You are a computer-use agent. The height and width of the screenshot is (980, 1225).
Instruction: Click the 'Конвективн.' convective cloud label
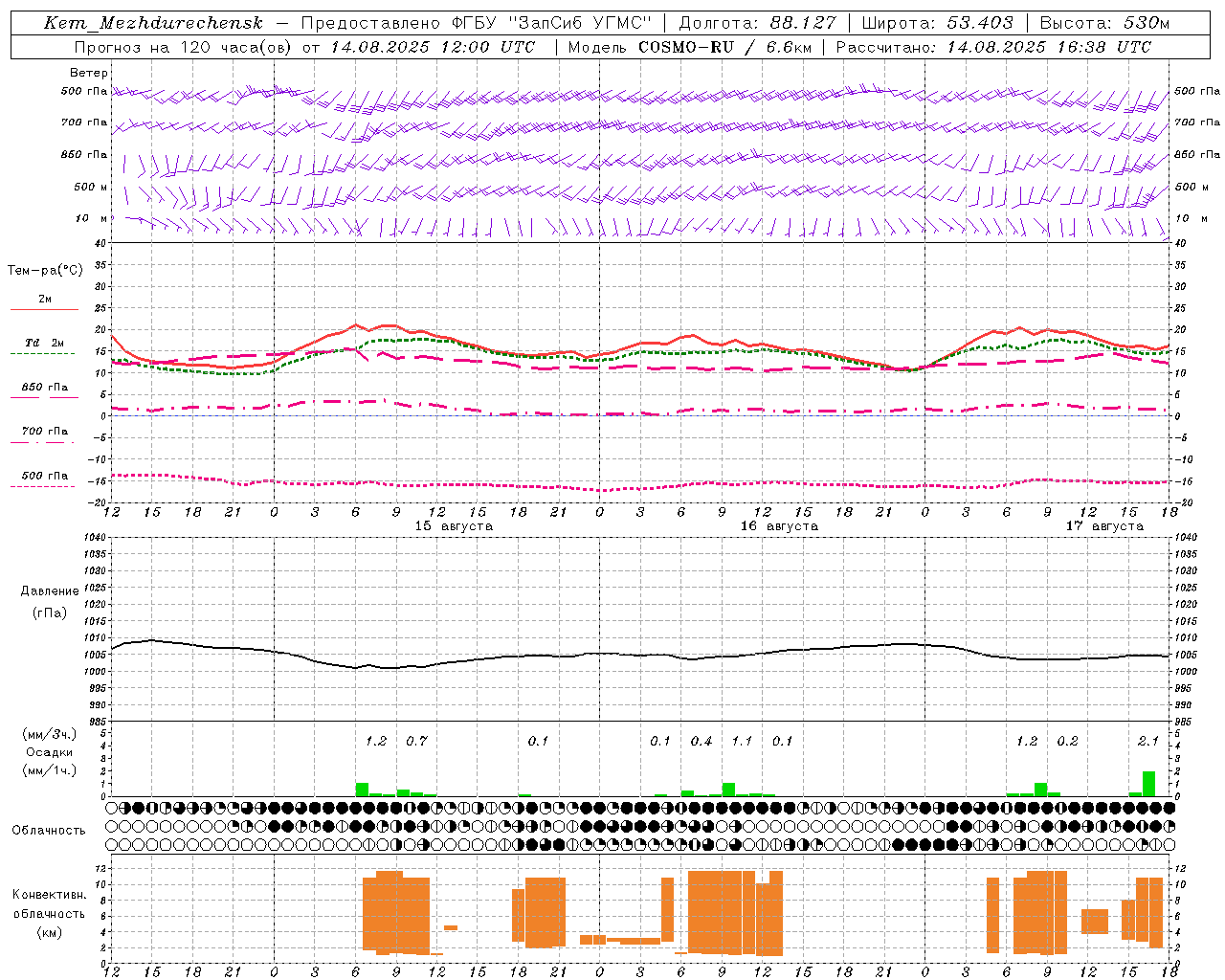point(50,894)
